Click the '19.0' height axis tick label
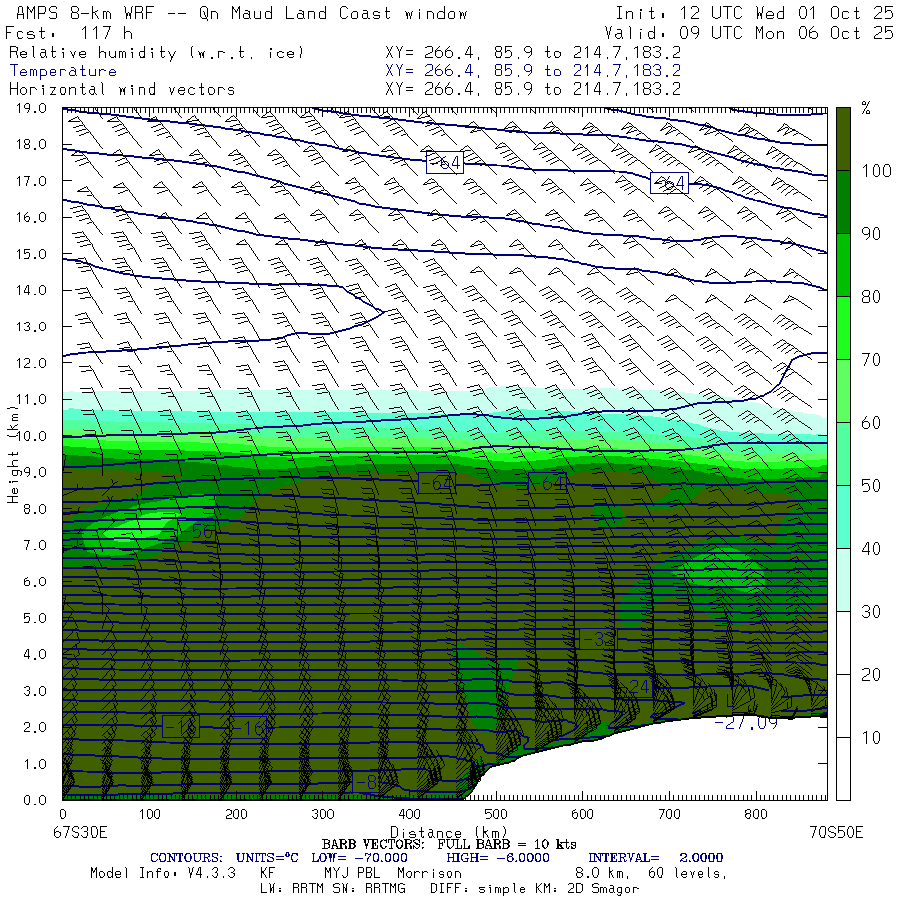 [x=31, y=108]
